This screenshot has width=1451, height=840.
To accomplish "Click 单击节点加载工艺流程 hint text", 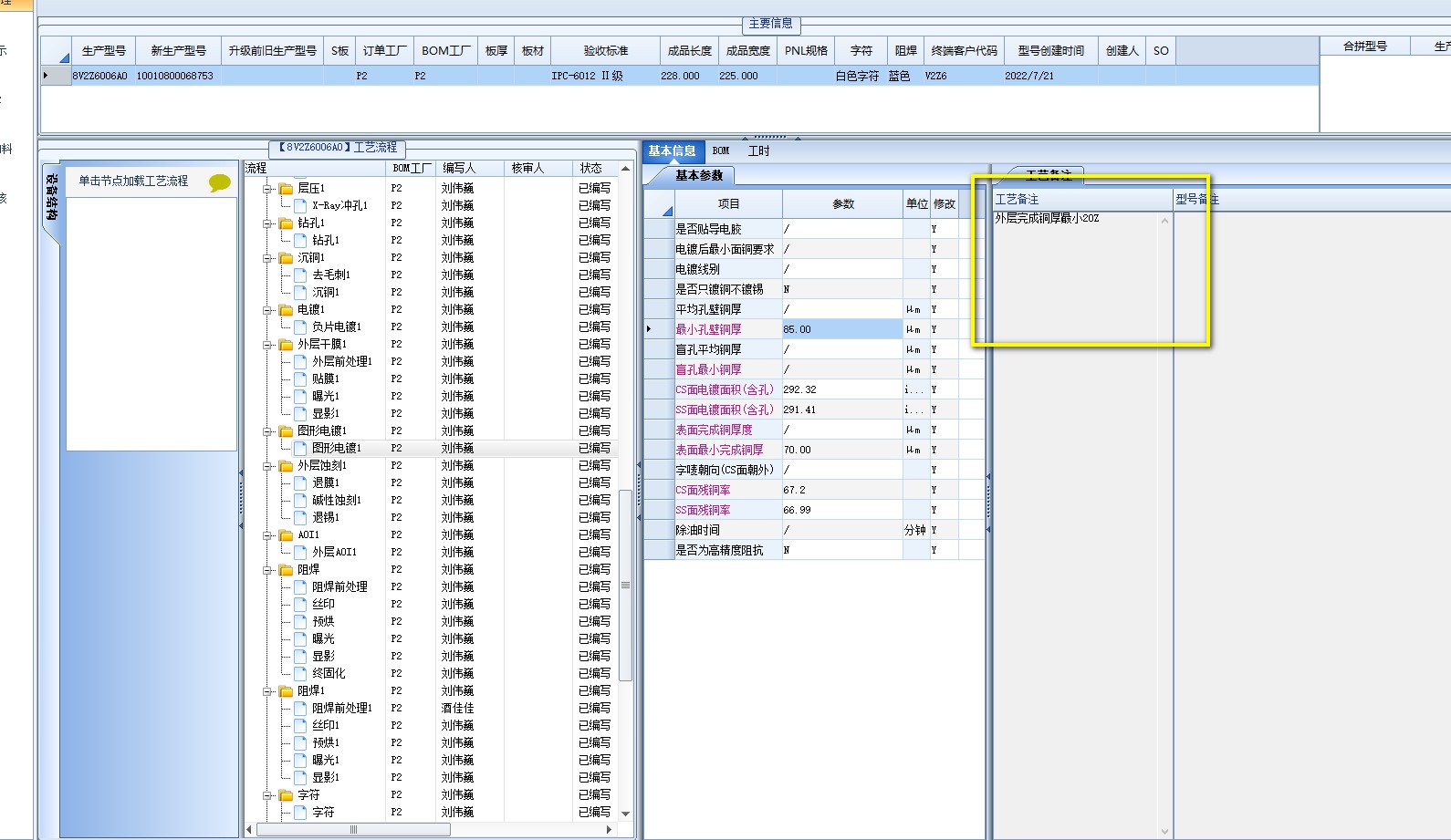I will pos(133,181).
